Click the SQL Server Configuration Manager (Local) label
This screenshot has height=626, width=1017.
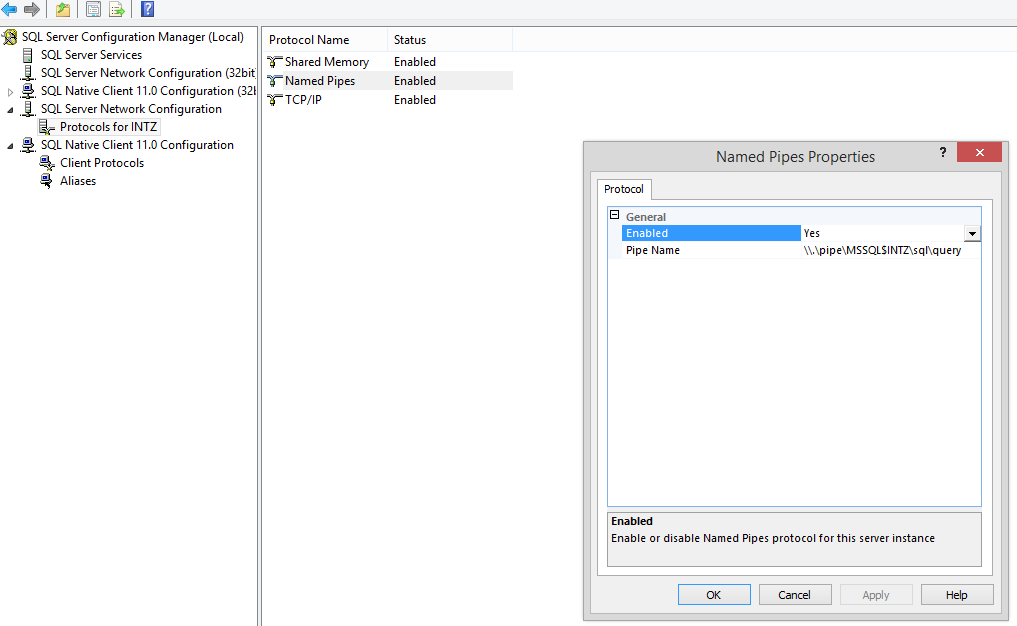[132, 37]
